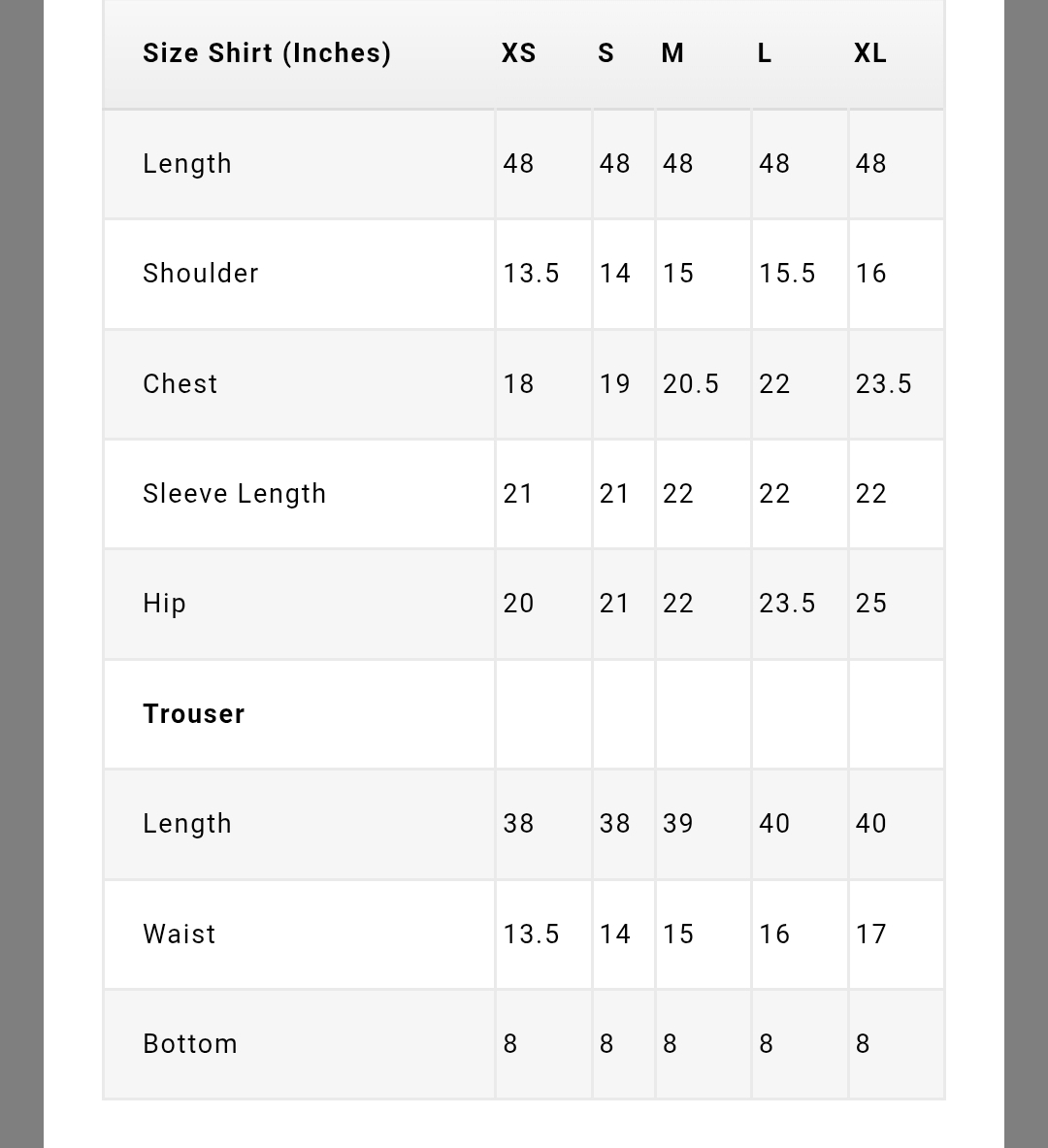Click Hip value 25 for size XL
The width and height of the screenshot is (1048, 1148).
(x=871, y=604)
